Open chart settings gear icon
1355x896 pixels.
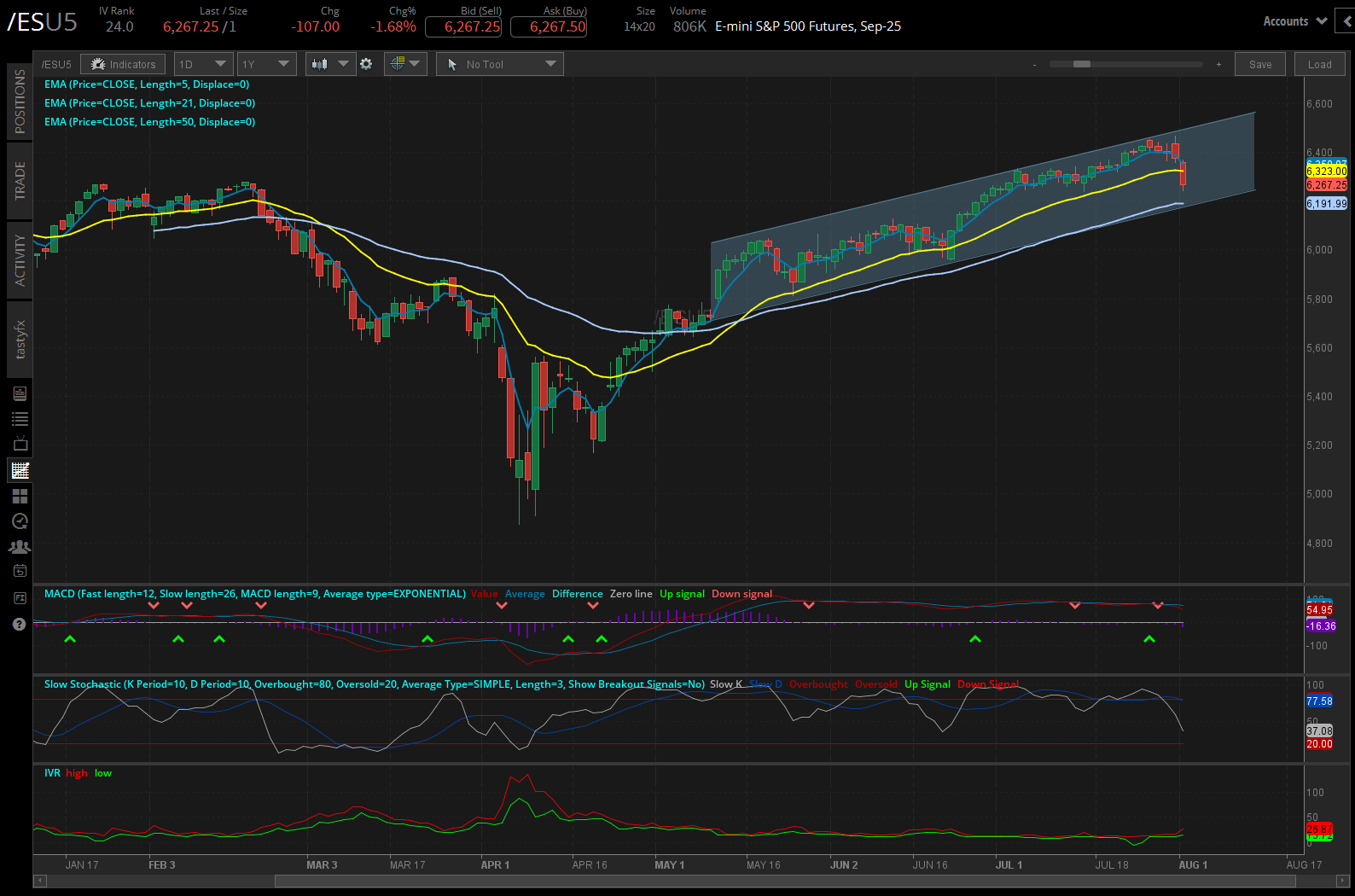[366, 64]
